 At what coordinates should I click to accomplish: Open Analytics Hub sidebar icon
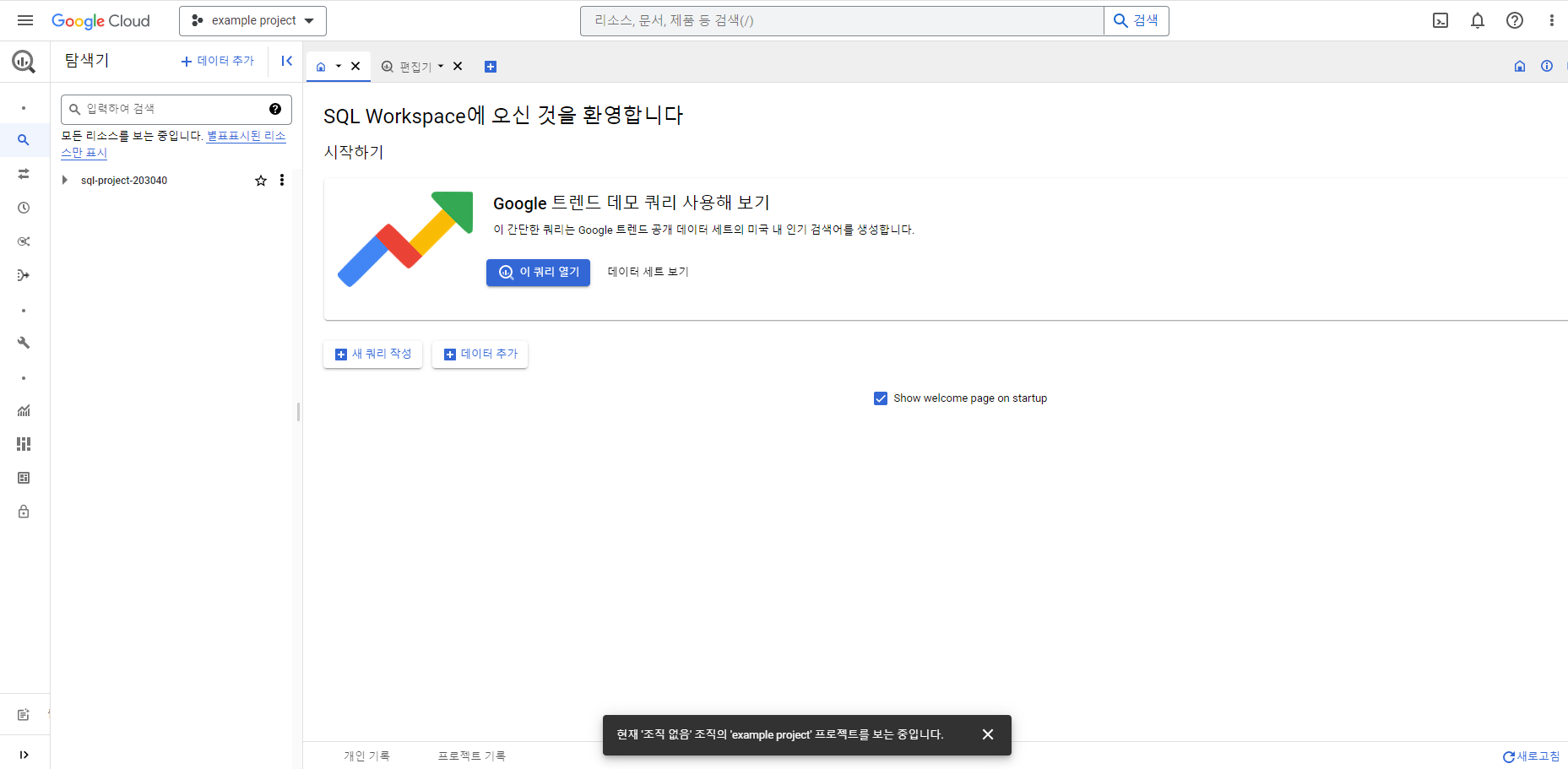point(24,241)
